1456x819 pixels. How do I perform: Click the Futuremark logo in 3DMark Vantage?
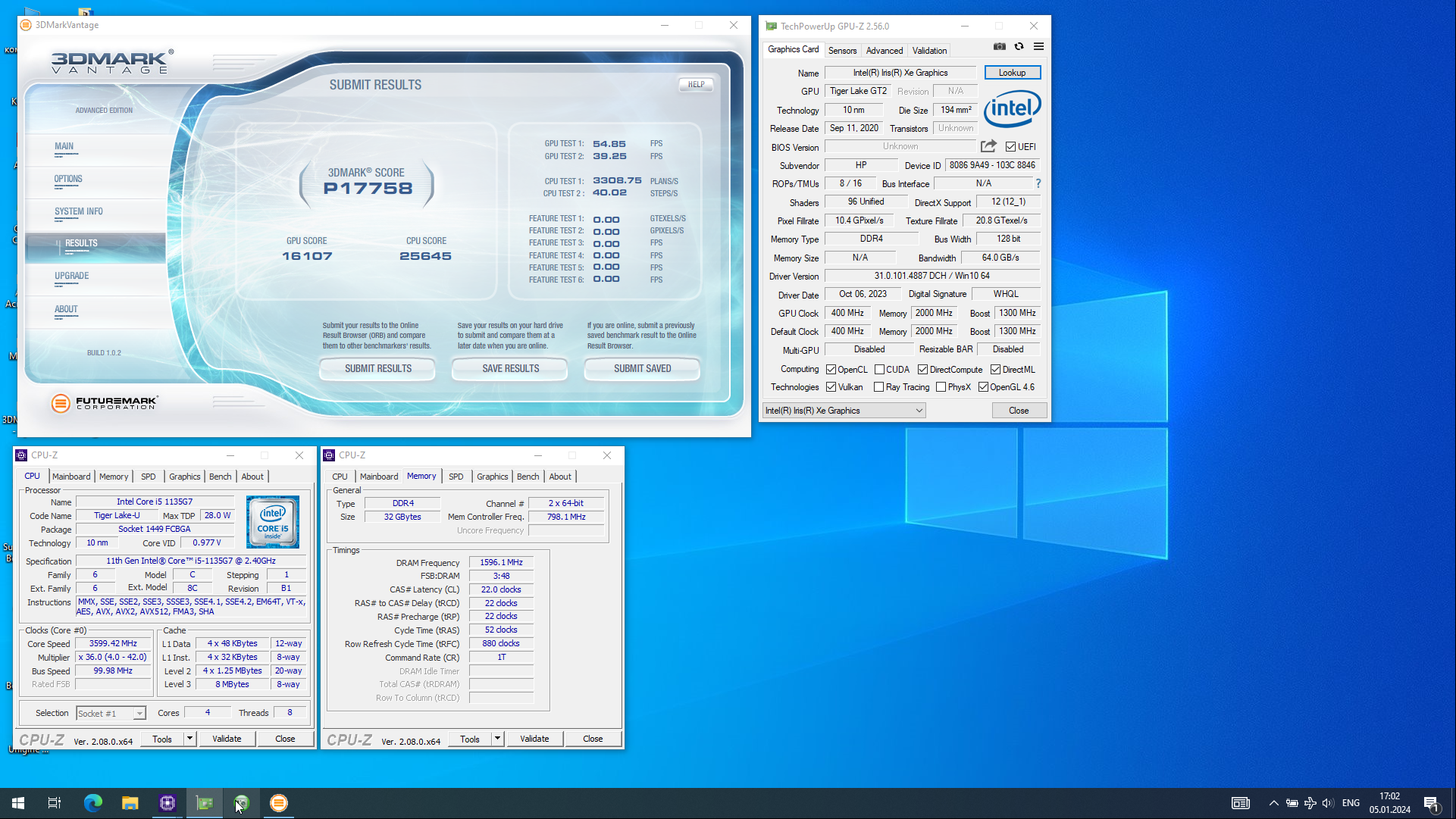(x=105, y=403)
